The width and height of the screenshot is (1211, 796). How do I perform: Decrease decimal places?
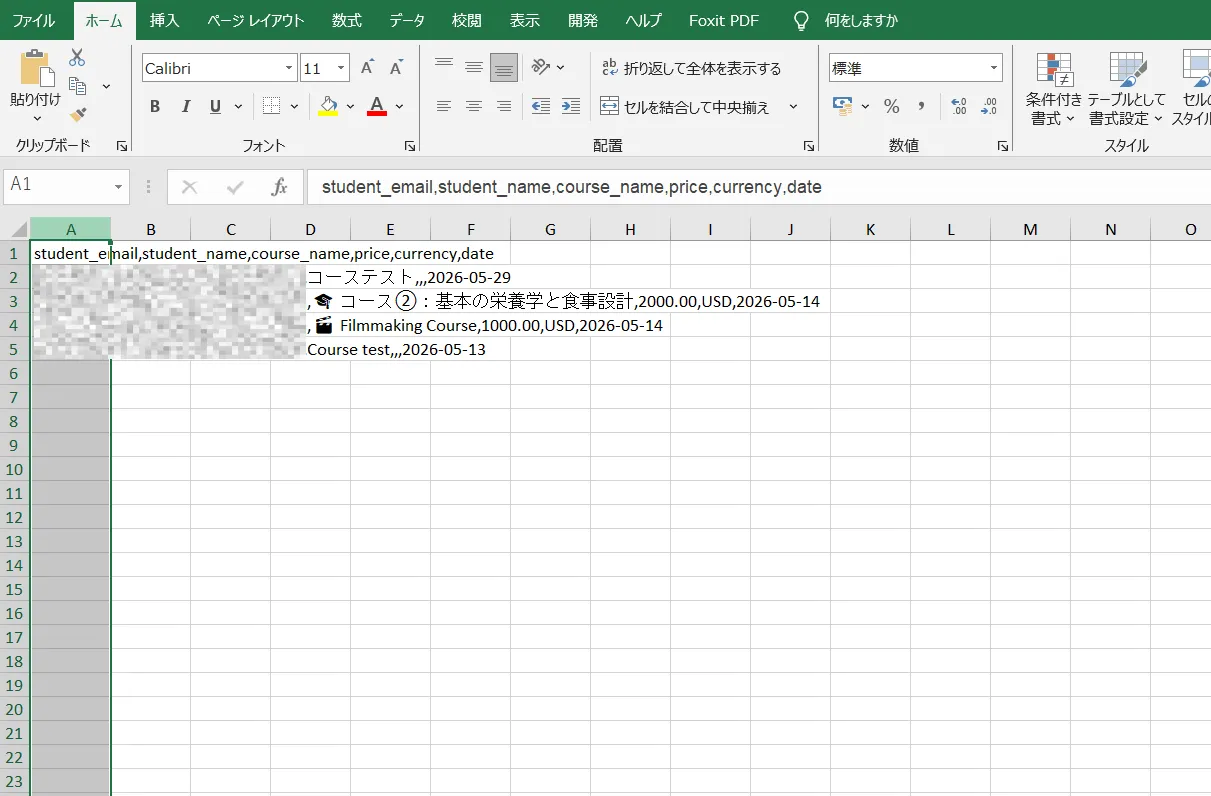[990, 106]
